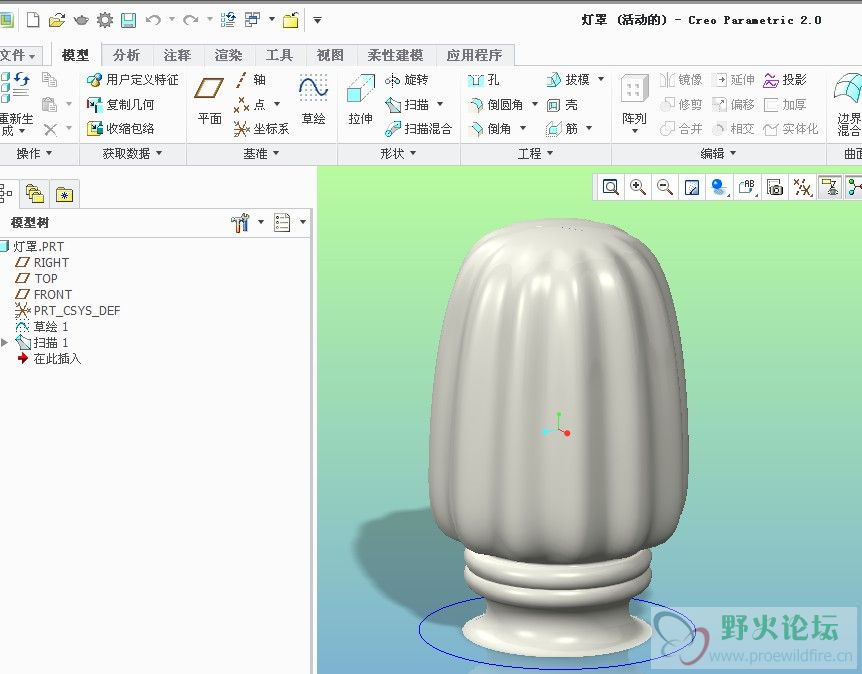Open the model tree settings dropdown arrow
862x674 pixels.
[x=261, y=222]
